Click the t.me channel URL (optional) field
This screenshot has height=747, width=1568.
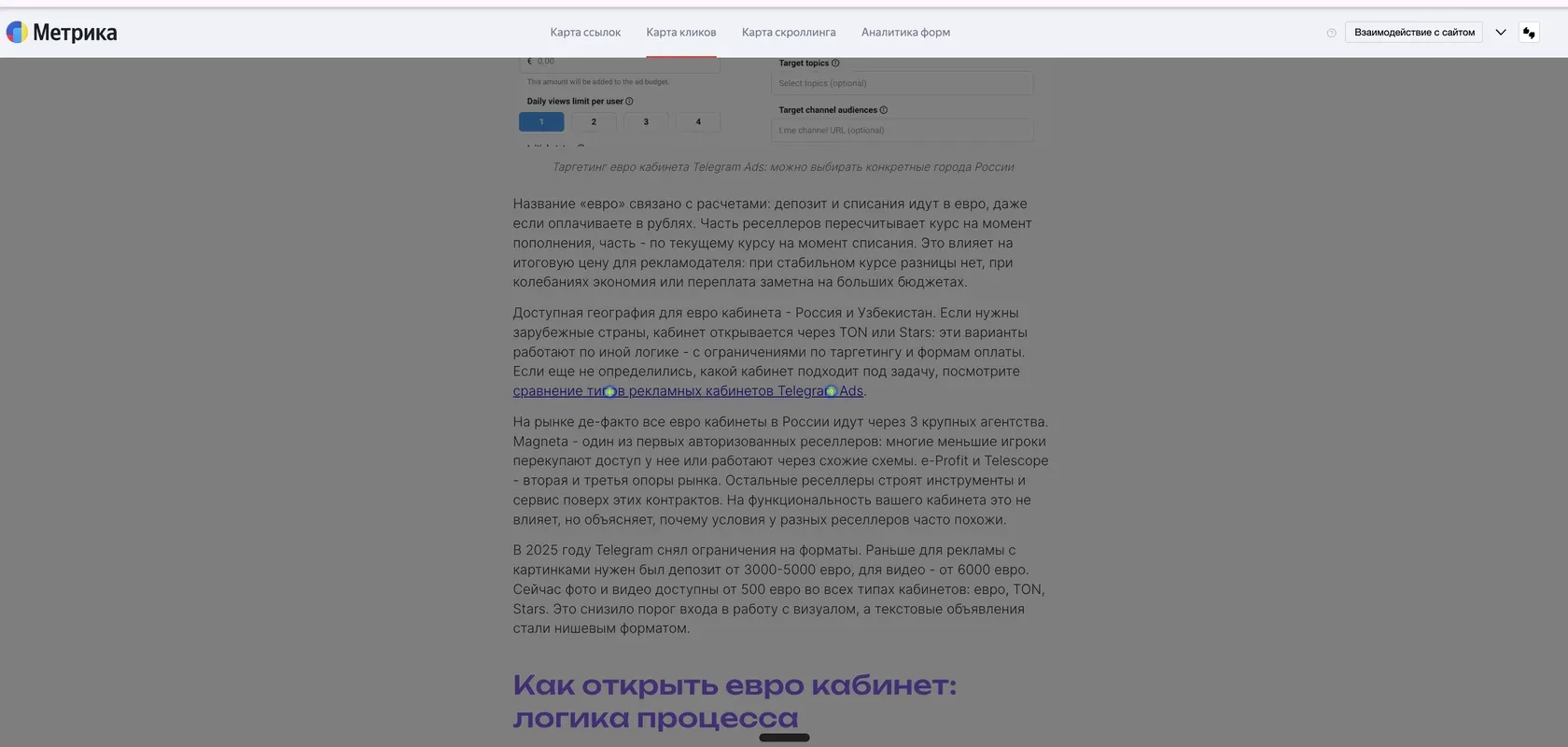[x=903, y=131]
